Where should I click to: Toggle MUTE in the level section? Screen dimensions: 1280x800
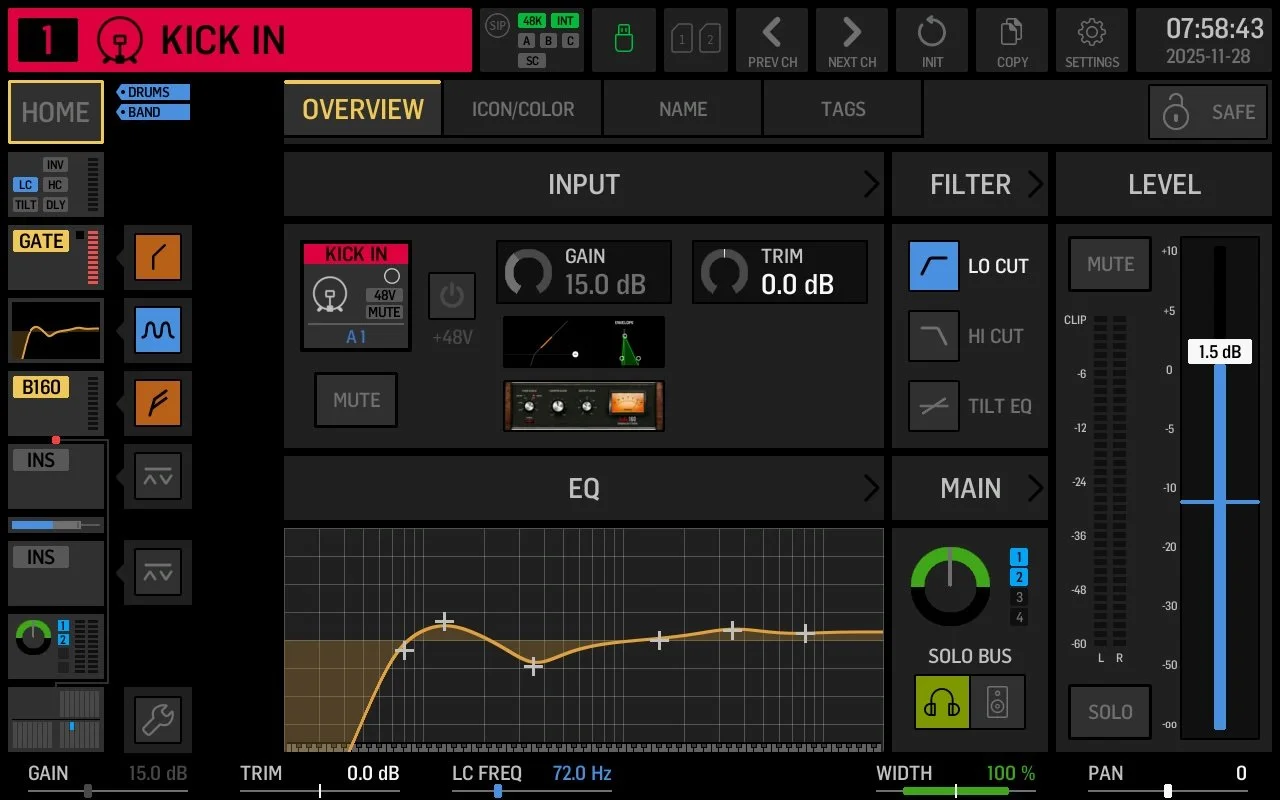point(1110,264)
